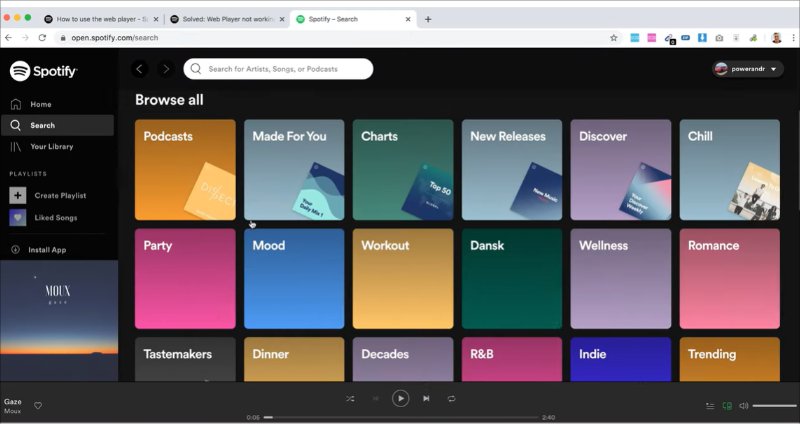Click the artist name Moux
This screenshot has height=424, width=800.
[12, 411]
